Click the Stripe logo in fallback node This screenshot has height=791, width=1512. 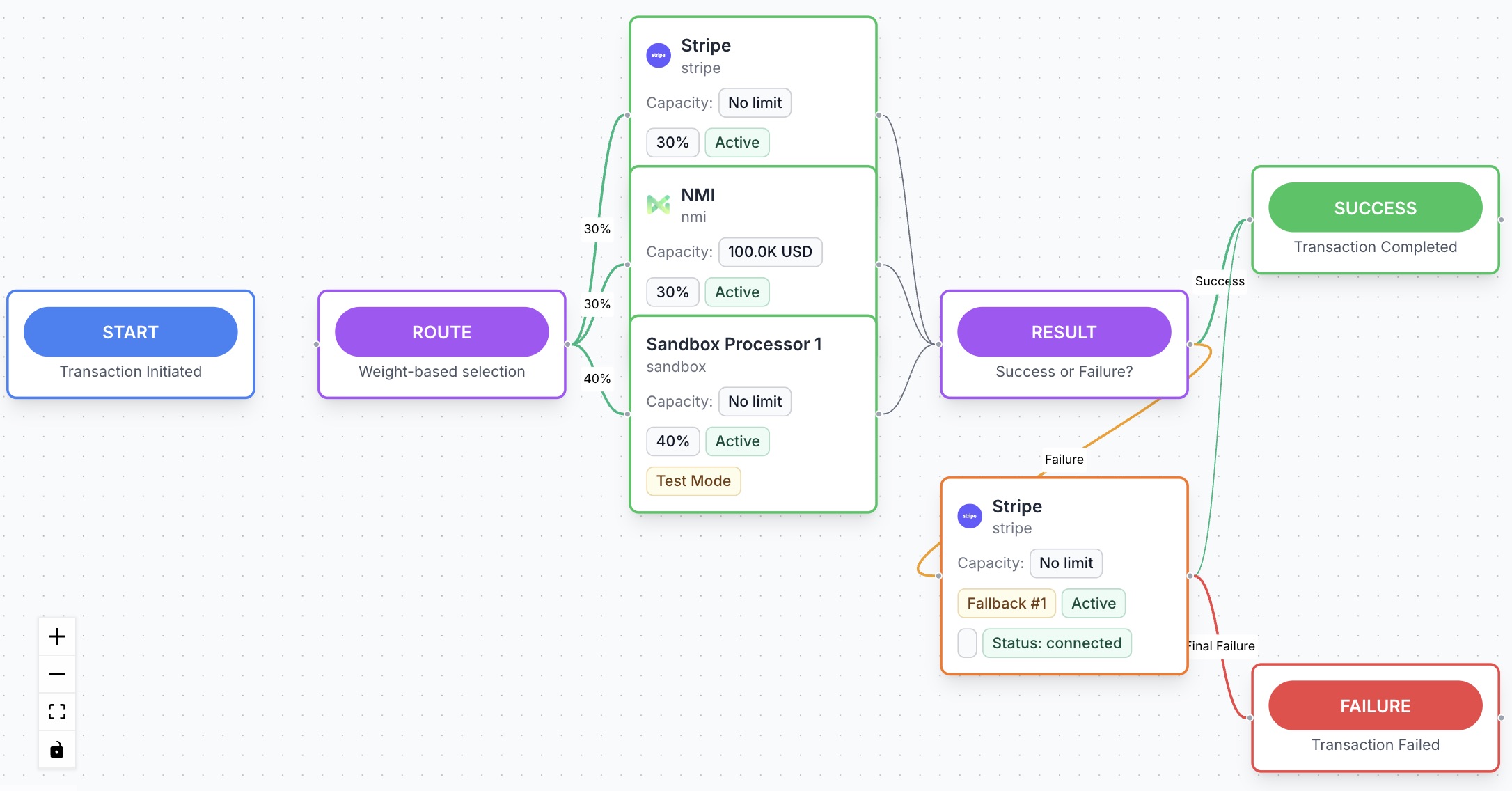pos(970,516)
